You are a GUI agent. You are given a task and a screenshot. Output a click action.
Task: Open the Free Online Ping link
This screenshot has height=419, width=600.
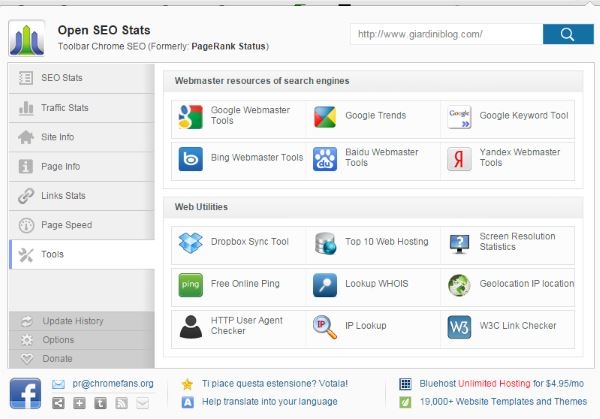pos(245,284)
